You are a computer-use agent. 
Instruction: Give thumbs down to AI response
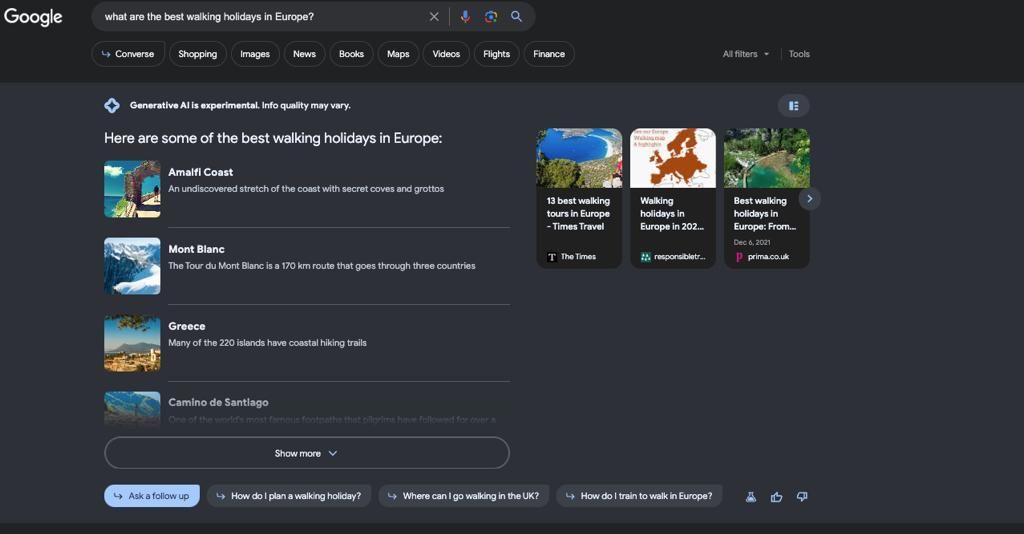point(802,496)
